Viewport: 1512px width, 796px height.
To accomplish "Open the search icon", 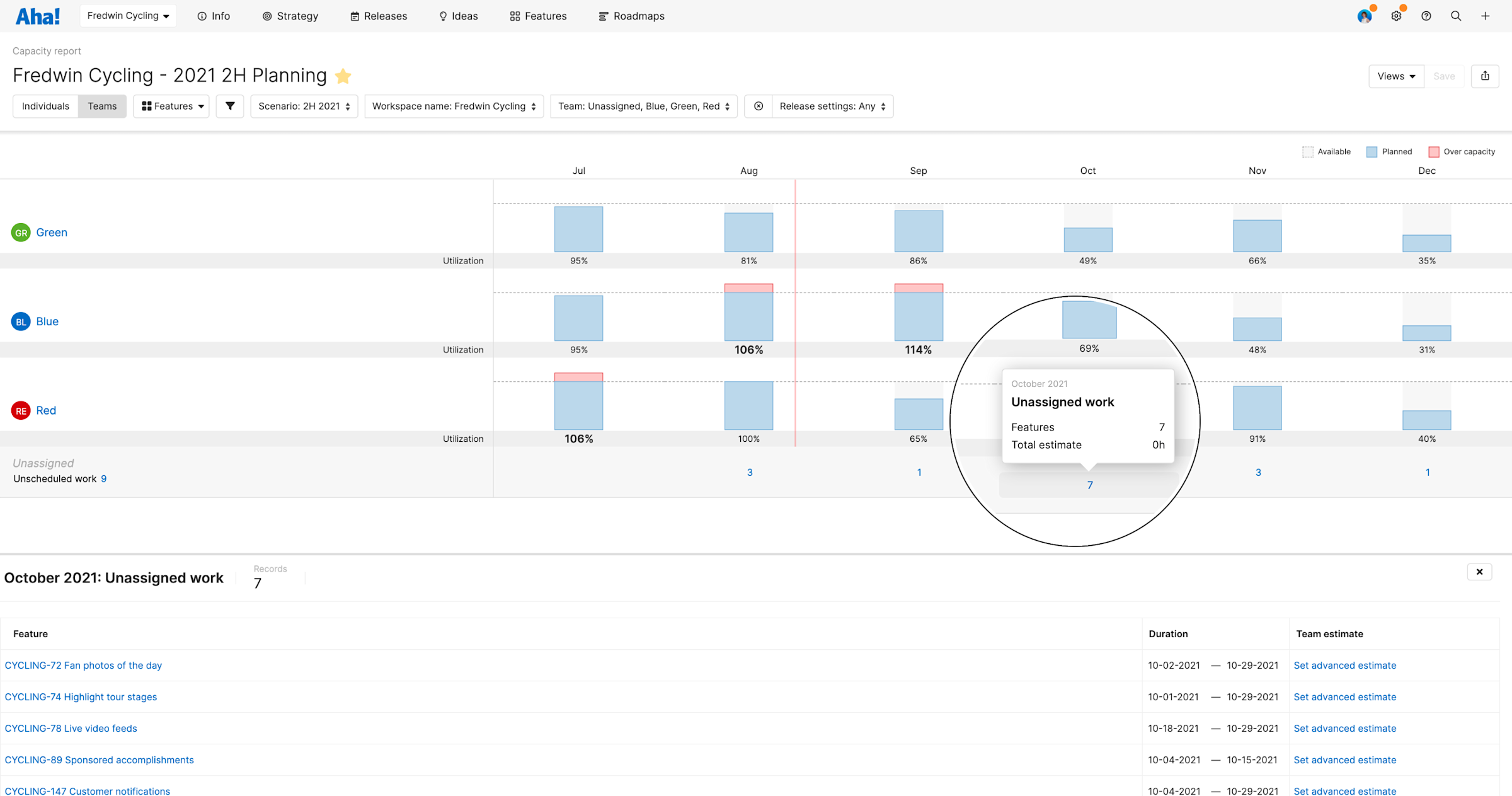I will tap(1456, 16).
